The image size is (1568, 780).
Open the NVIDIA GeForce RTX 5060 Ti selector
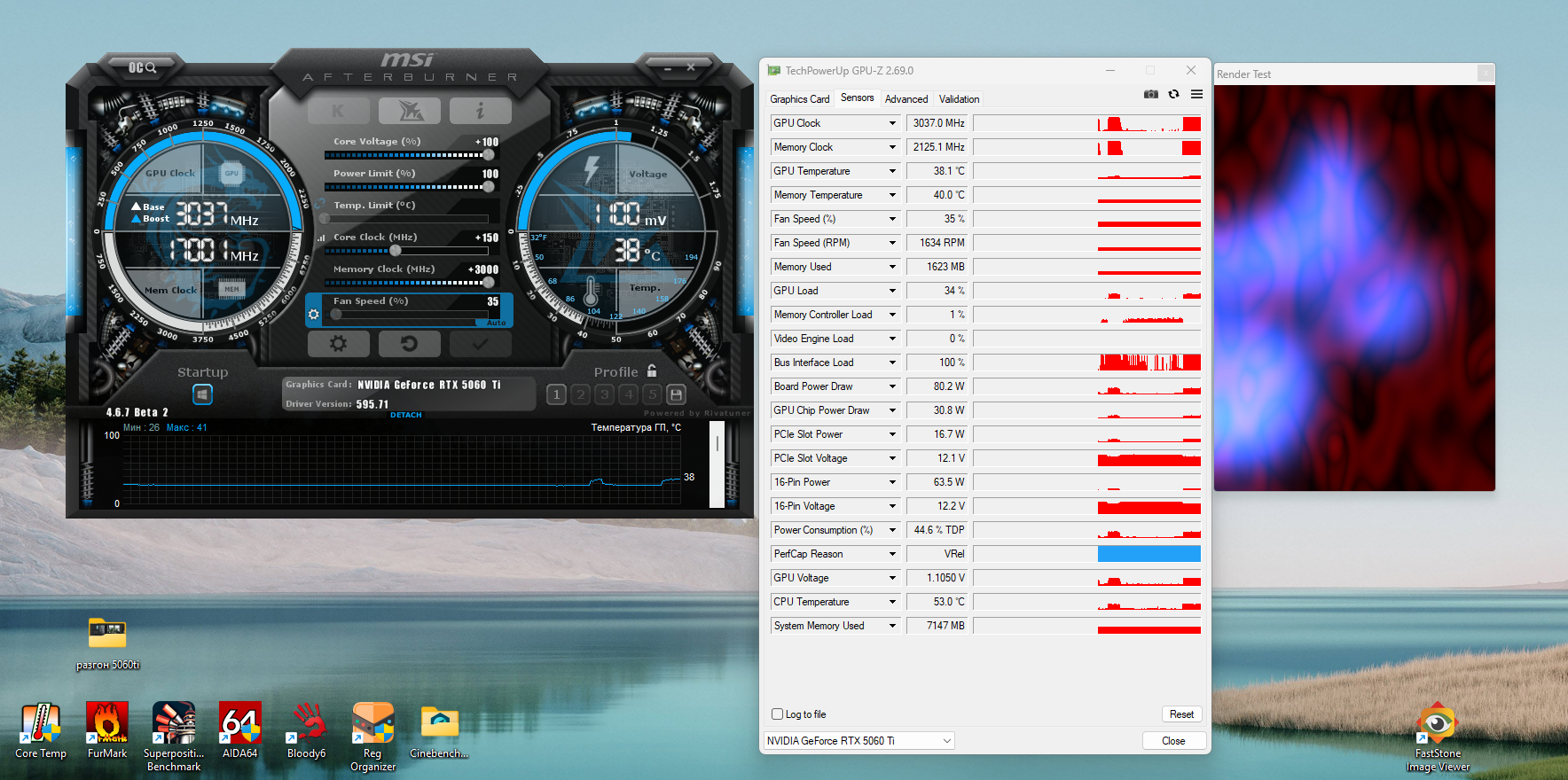click(858, 741)
